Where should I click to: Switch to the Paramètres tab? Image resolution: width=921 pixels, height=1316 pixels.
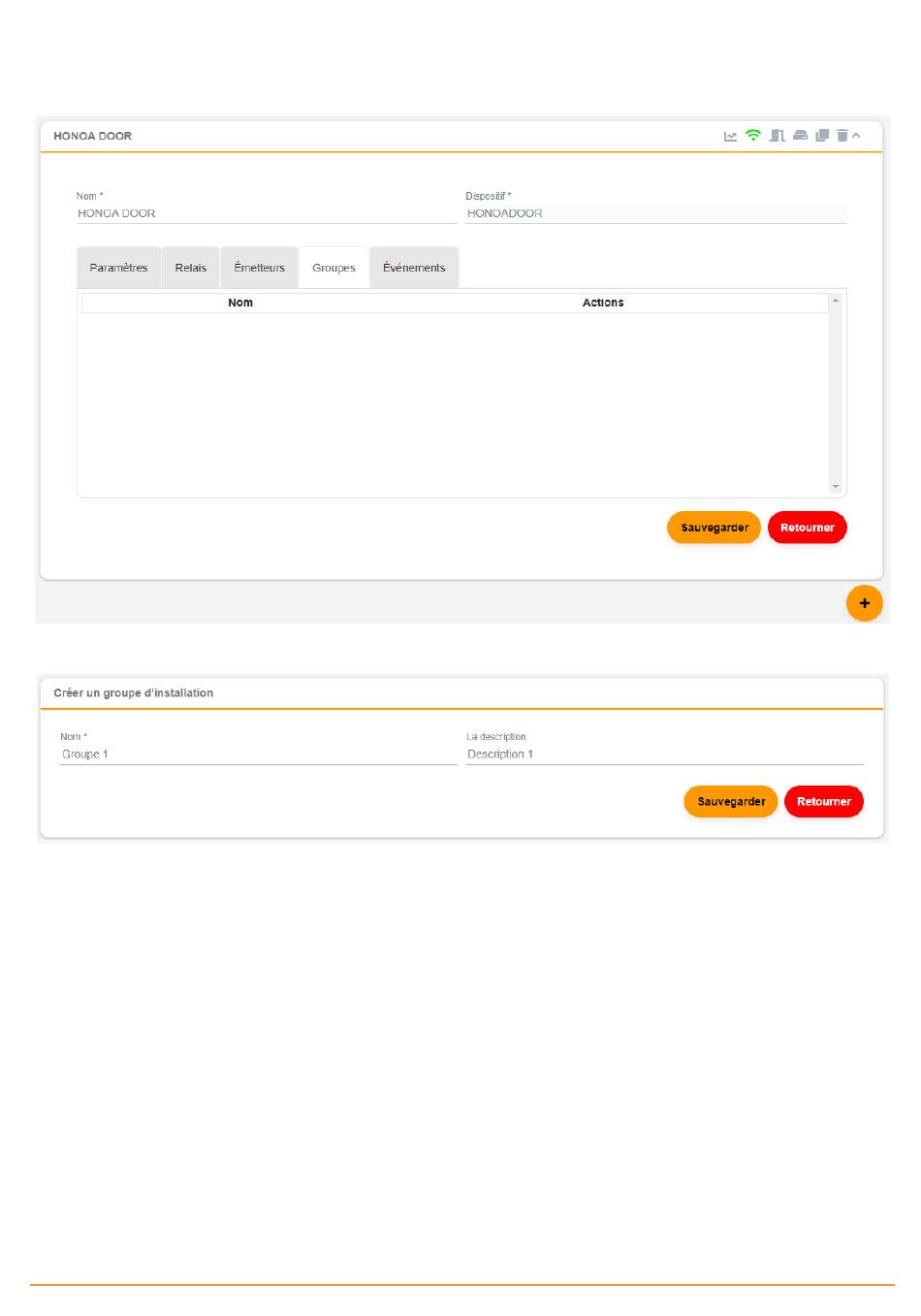[x=118, y=268]
